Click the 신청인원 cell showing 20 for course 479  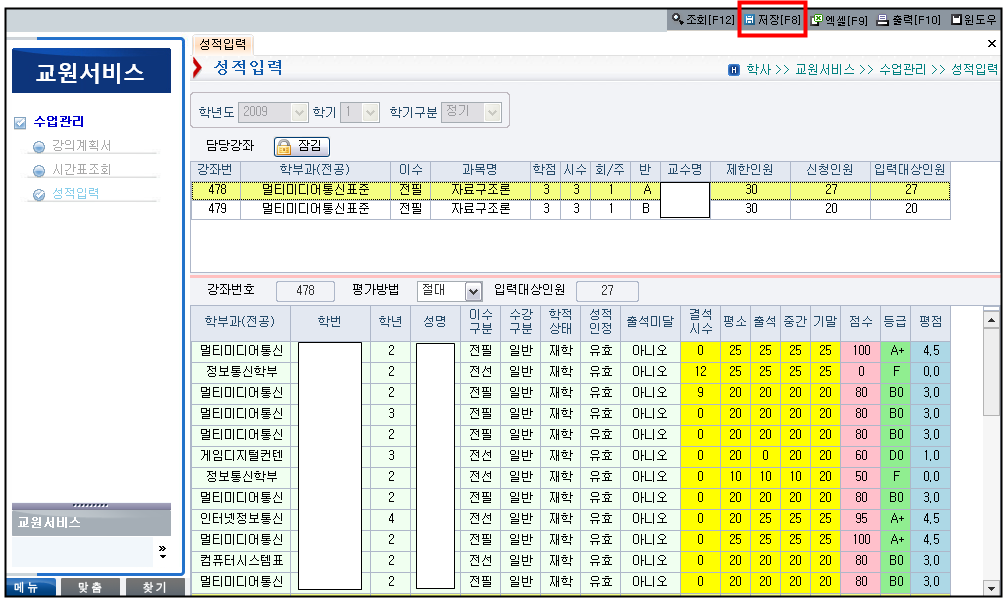pyautogui.click(x=830, y=209)
